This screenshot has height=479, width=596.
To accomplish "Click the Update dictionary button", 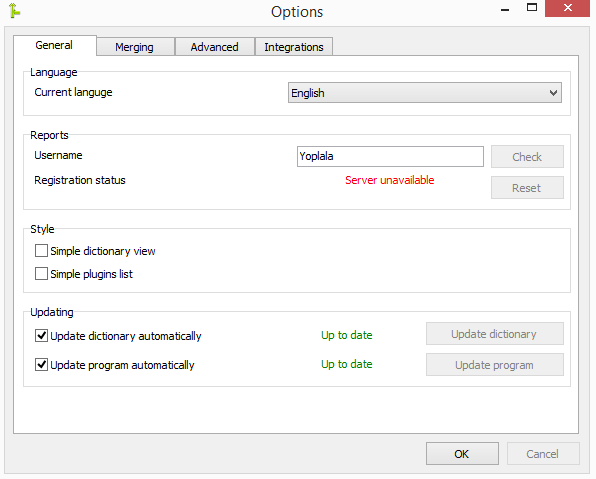I will pos(495,334).
